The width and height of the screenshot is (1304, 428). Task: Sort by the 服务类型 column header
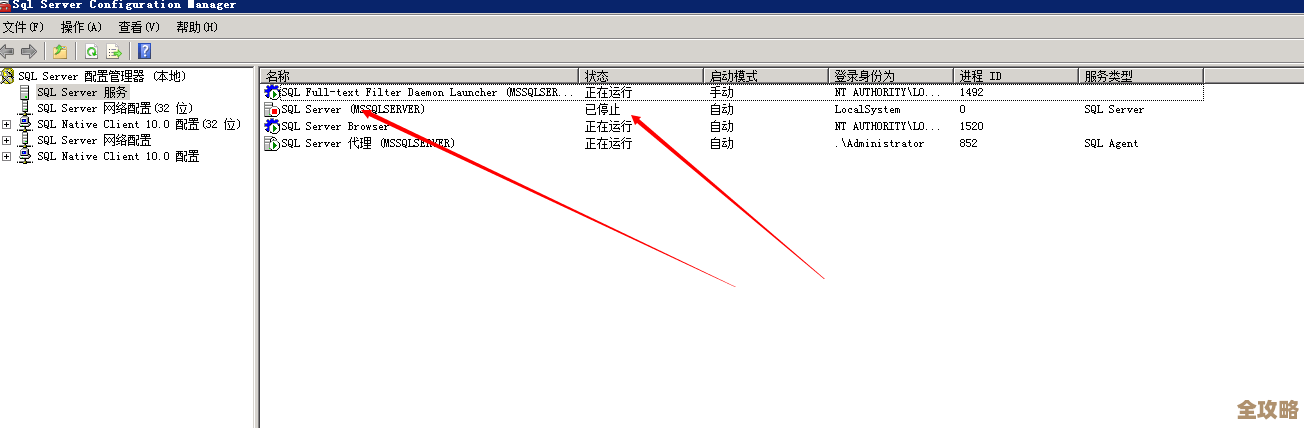coord(1140,76)
